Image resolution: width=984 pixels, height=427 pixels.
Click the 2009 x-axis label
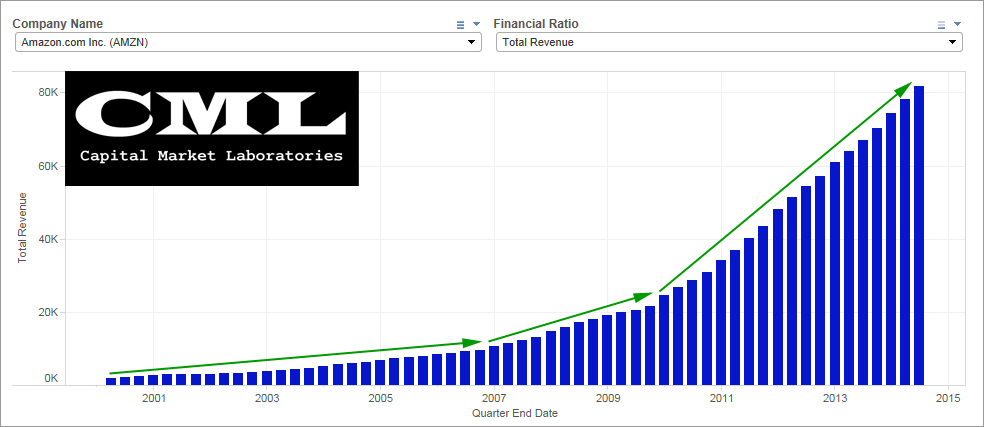(x=607, y=399)
